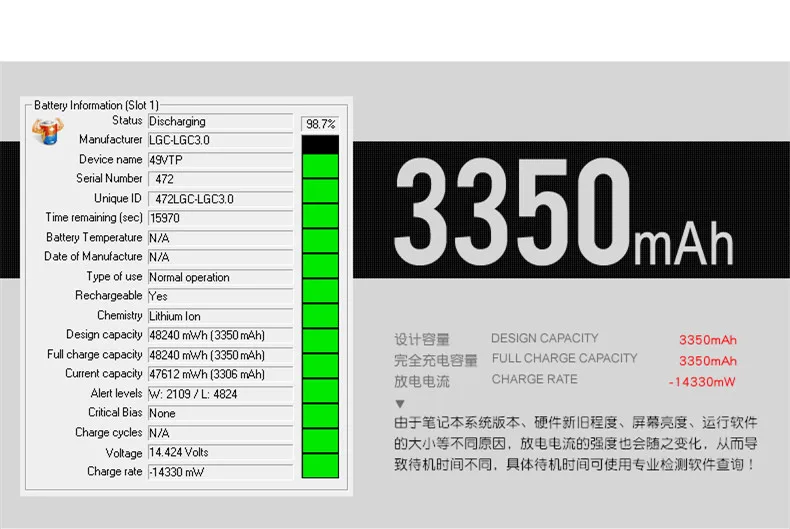Click the 完全充电容量 label
Viewport: 790px width, 529px height.
coord(435,361)
